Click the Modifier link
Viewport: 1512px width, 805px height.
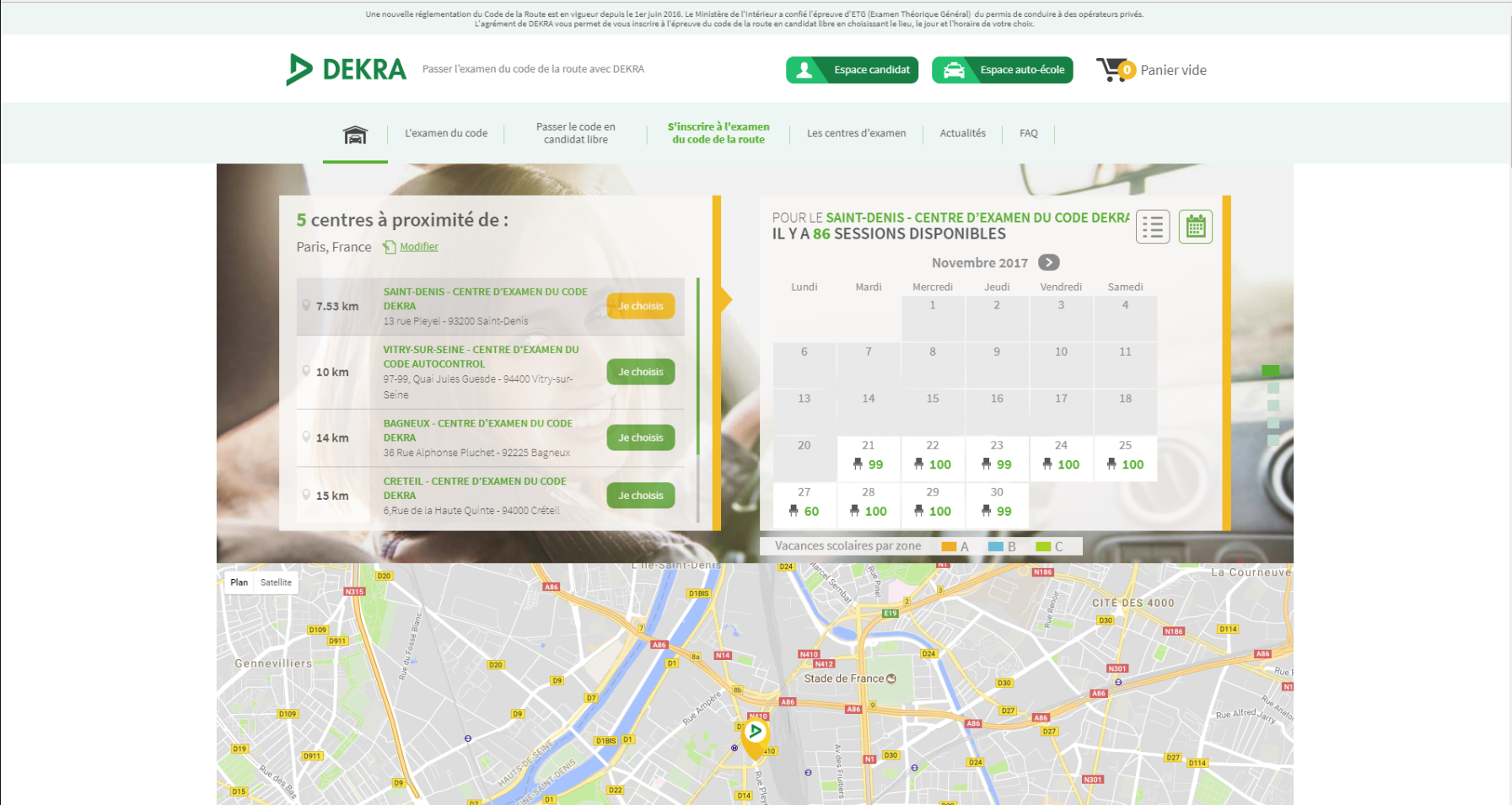(419, 247)
